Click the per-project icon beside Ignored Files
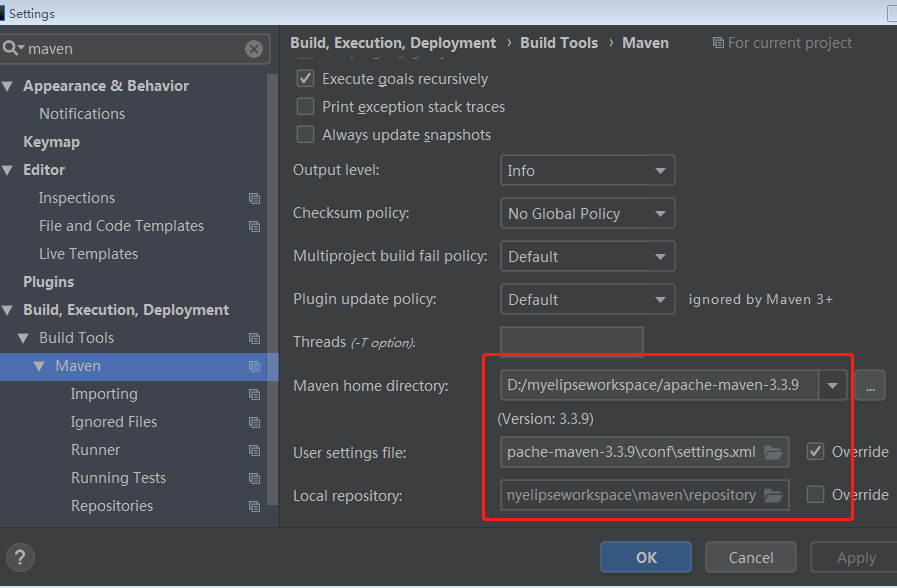 point(255,423)
